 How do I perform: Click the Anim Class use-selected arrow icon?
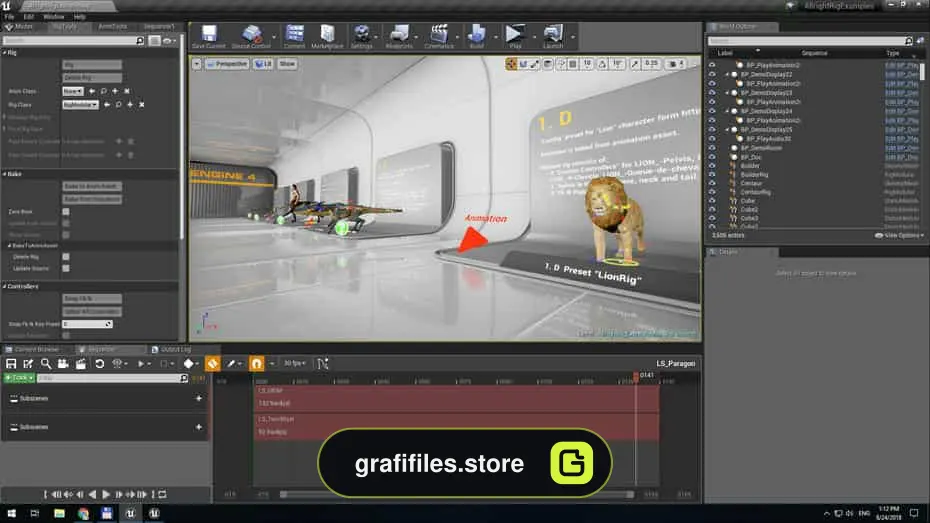tap(91, 91)
